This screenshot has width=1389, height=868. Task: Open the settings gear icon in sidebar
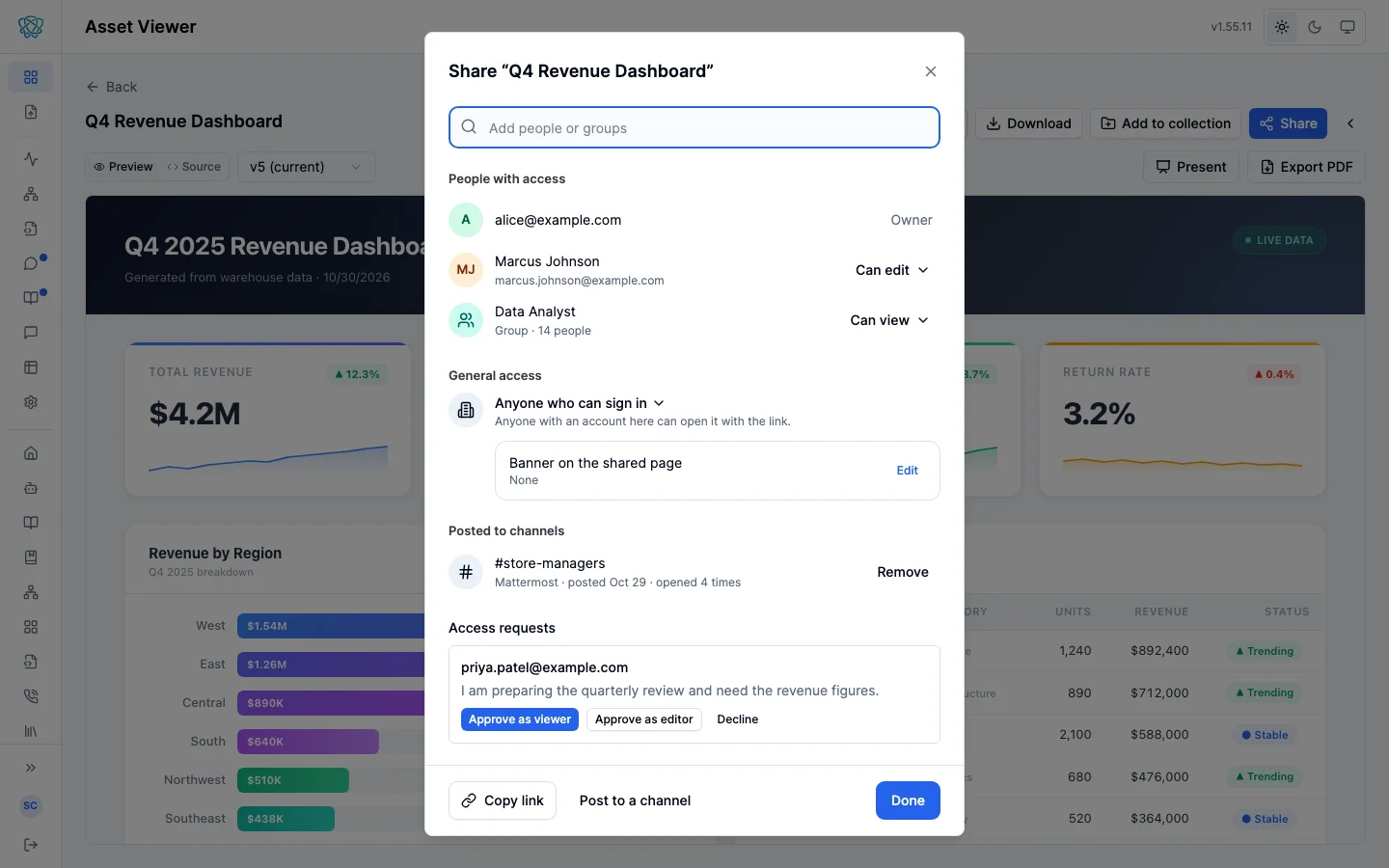[31, 402]
